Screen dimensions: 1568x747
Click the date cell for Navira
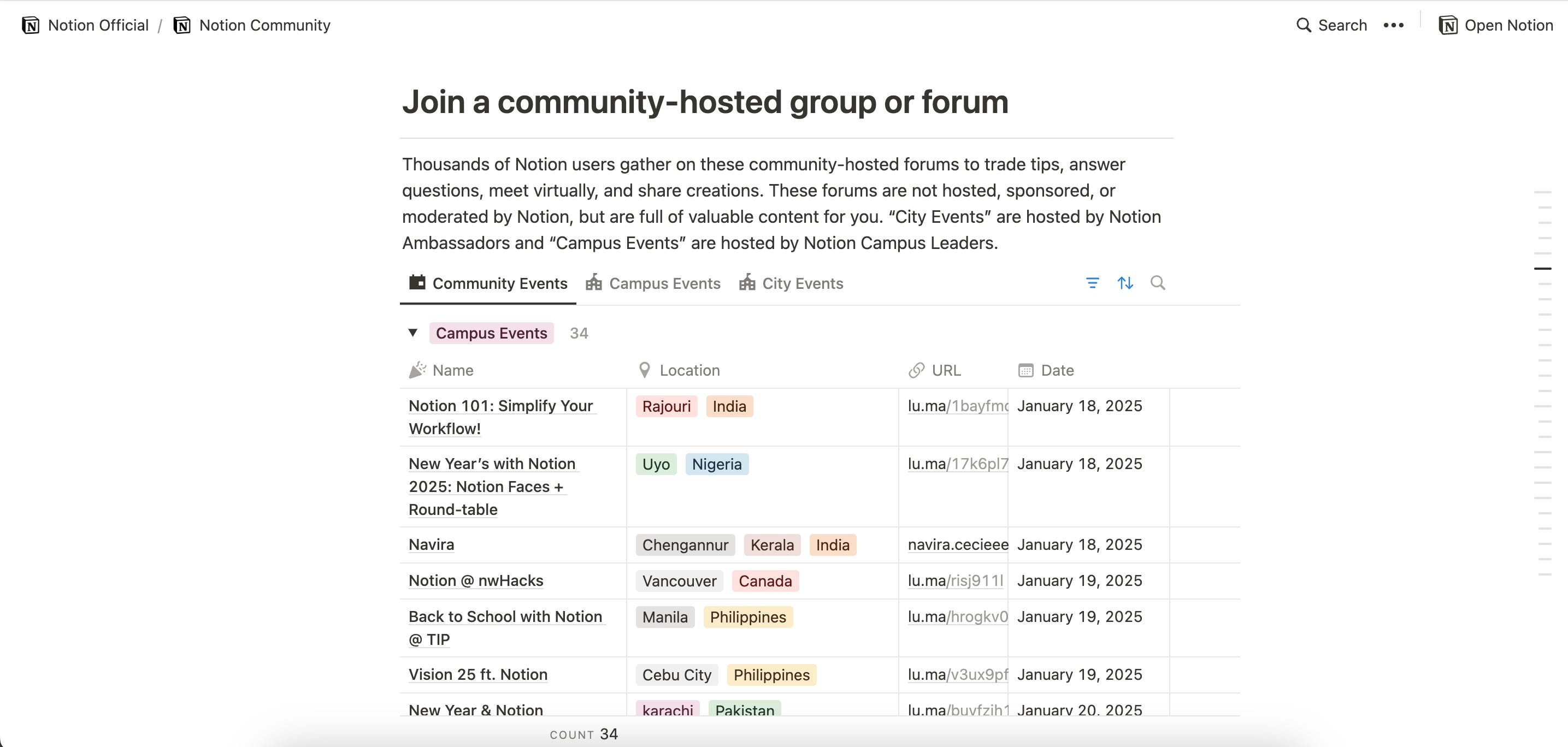click(1088, 544)
